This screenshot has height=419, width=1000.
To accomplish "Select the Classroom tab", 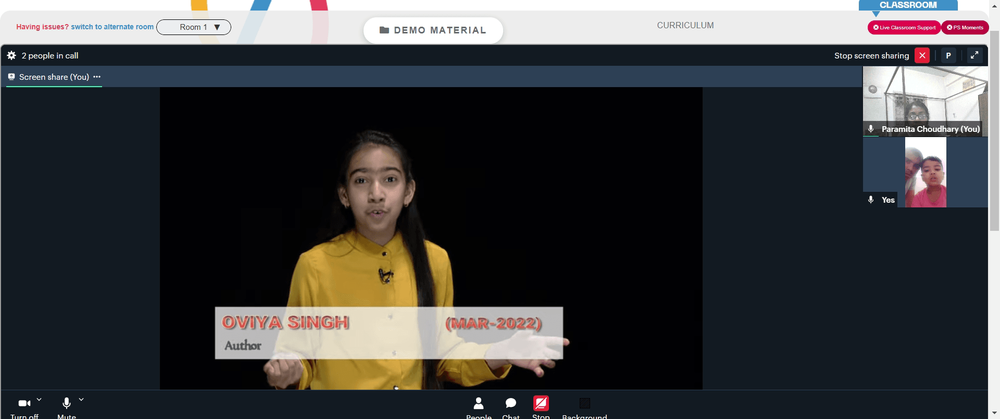I will coord(908,5).
